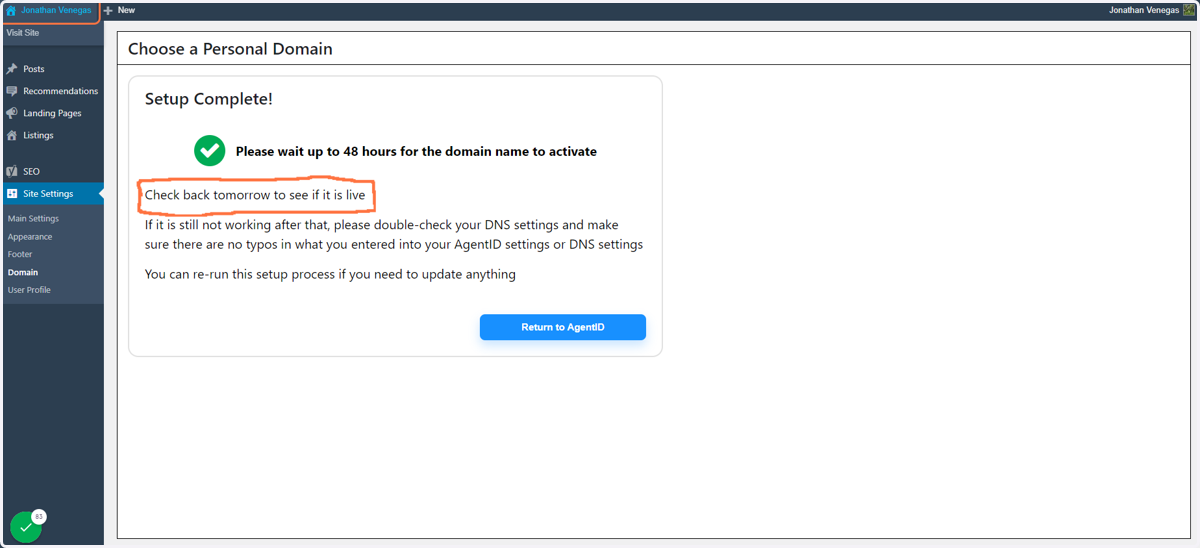Image resolution: width=1200 pixels, height=548 pixels.
Task: Open Footer submenu
Action: 20,254
